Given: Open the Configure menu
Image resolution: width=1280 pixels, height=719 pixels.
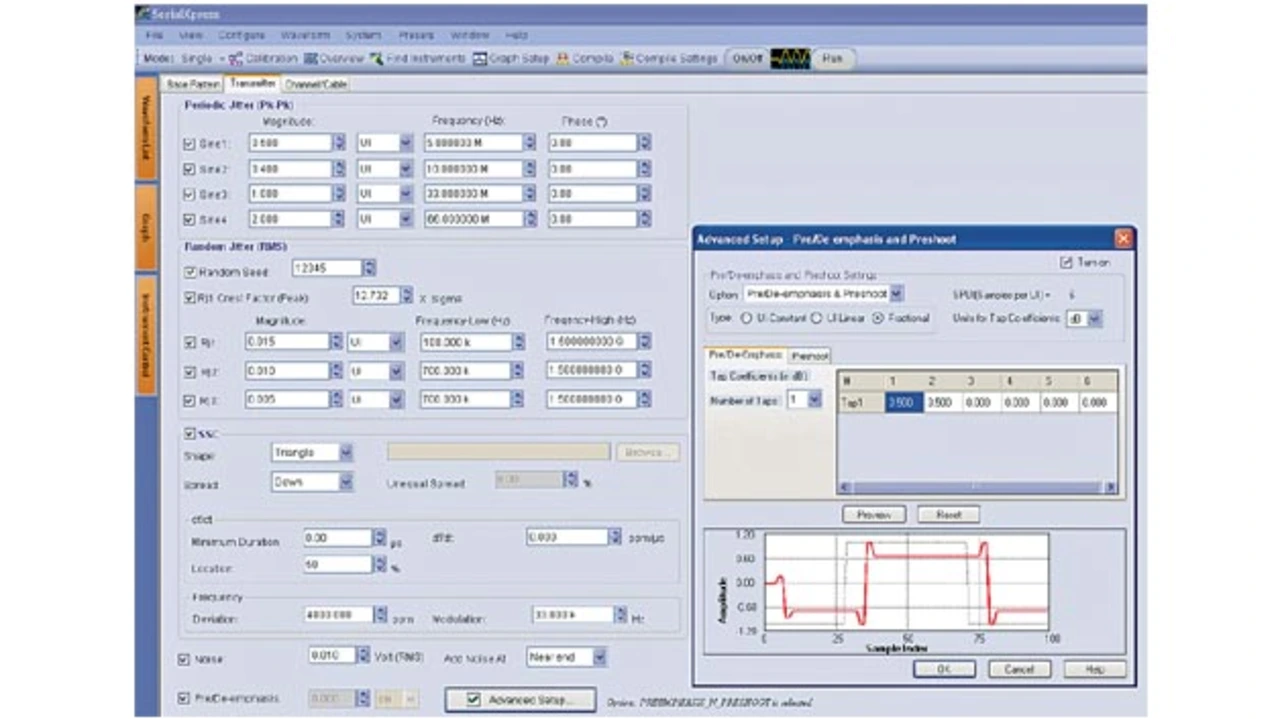Looking at the screenshot, I should click(x=241, y=35).
